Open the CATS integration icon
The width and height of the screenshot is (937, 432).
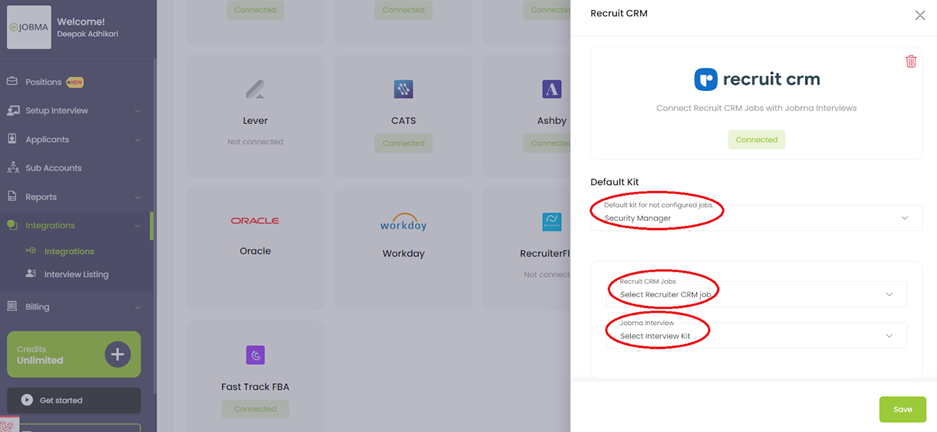pyautogui.click(x=403, y=90)
